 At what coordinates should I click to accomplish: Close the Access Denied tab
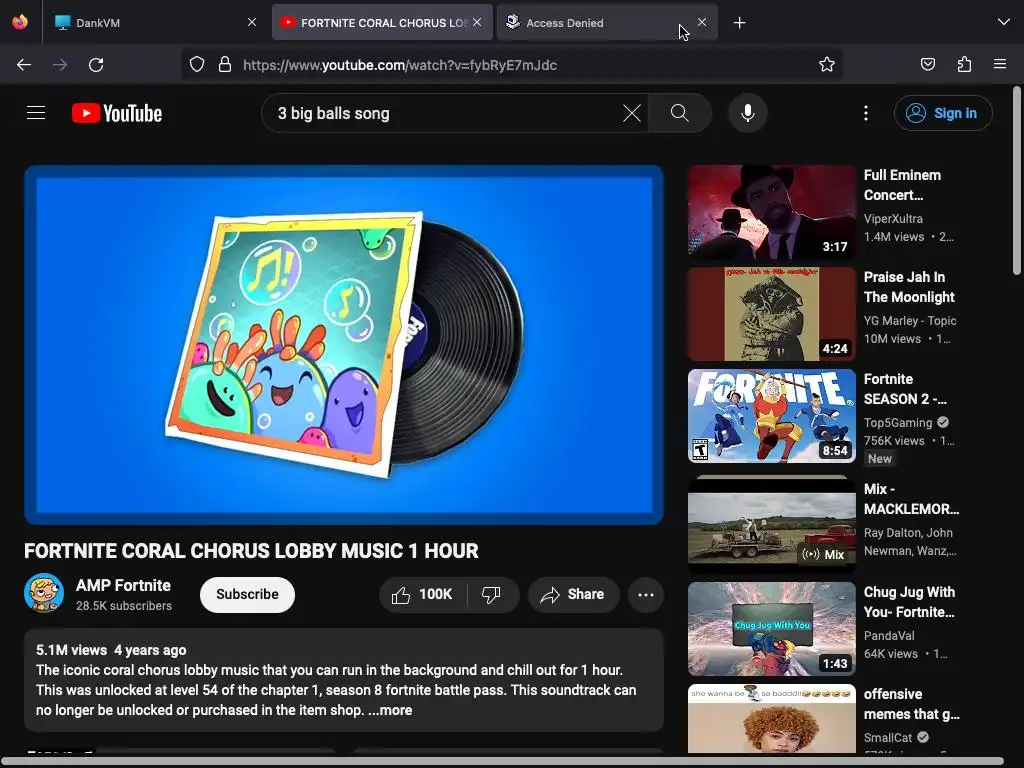click(x=702, y=22)
